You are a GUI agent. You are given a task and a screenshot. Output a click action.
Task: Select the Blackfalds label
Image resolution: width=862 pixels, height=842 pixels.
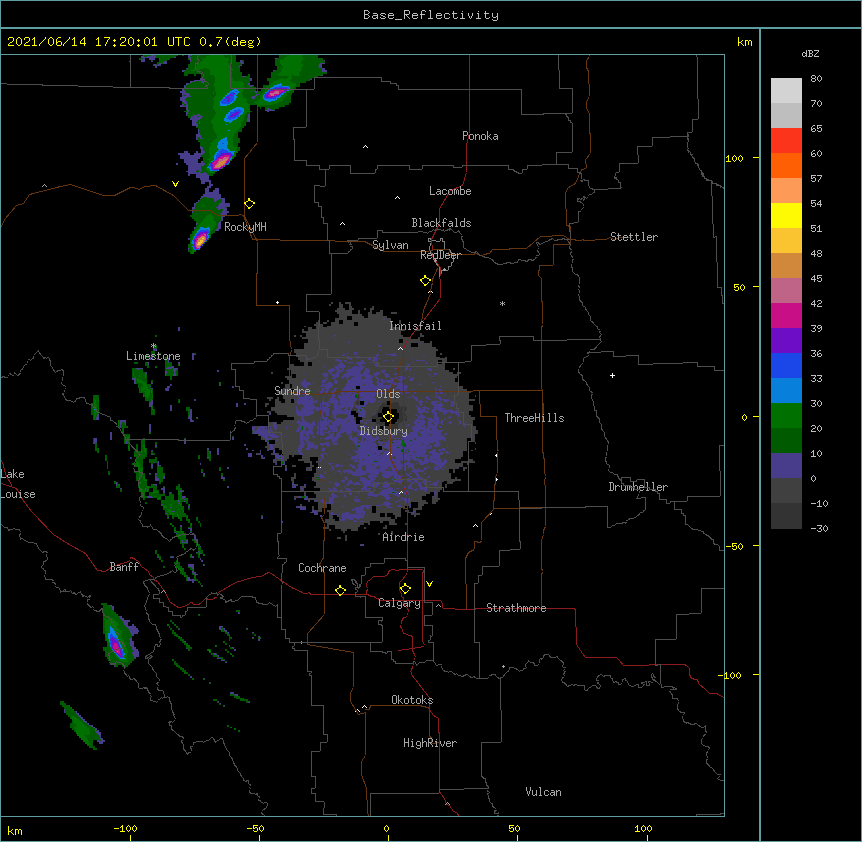(x=441, y=223)
